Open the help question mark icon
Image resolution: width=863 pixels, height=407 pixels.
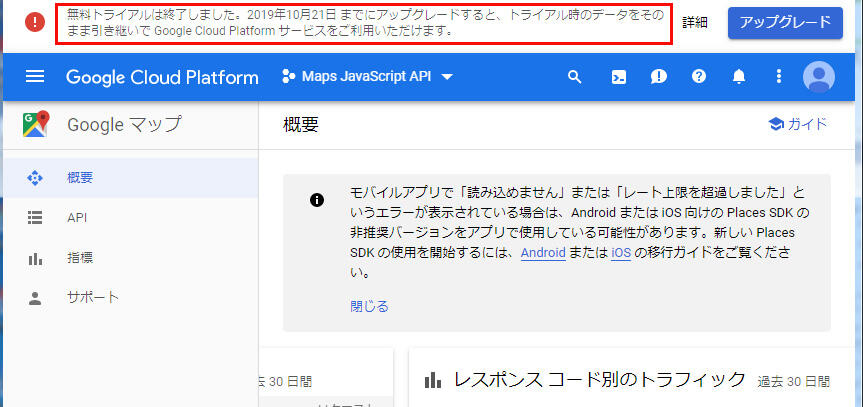(x=699, y=77)
